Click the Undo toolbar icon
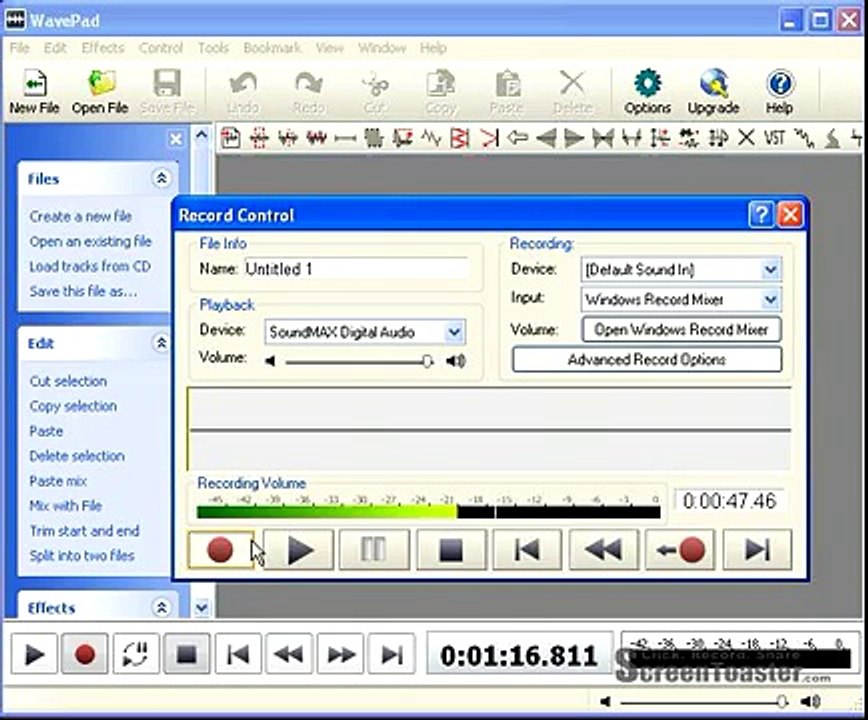The height and width of the screenshot is (720, 868). (x=243, y=91)
